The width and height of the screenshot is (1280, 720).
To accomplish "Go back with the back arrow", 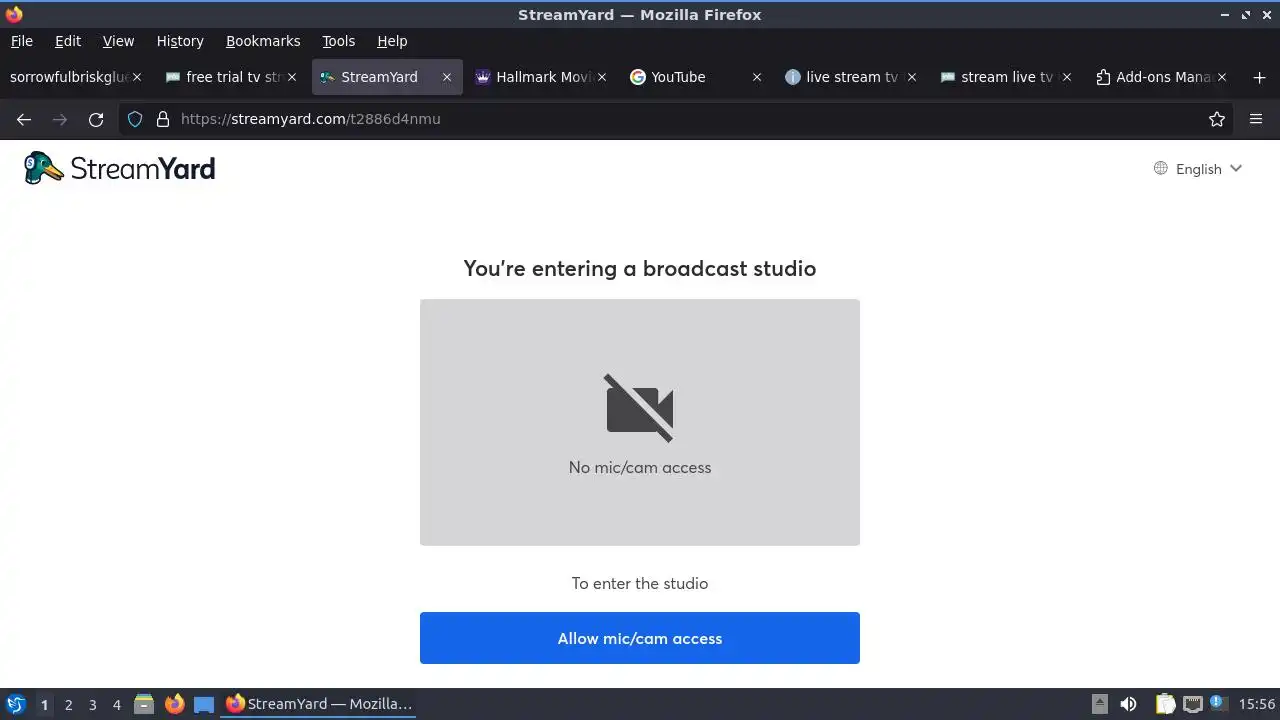I will coord(24,119).
